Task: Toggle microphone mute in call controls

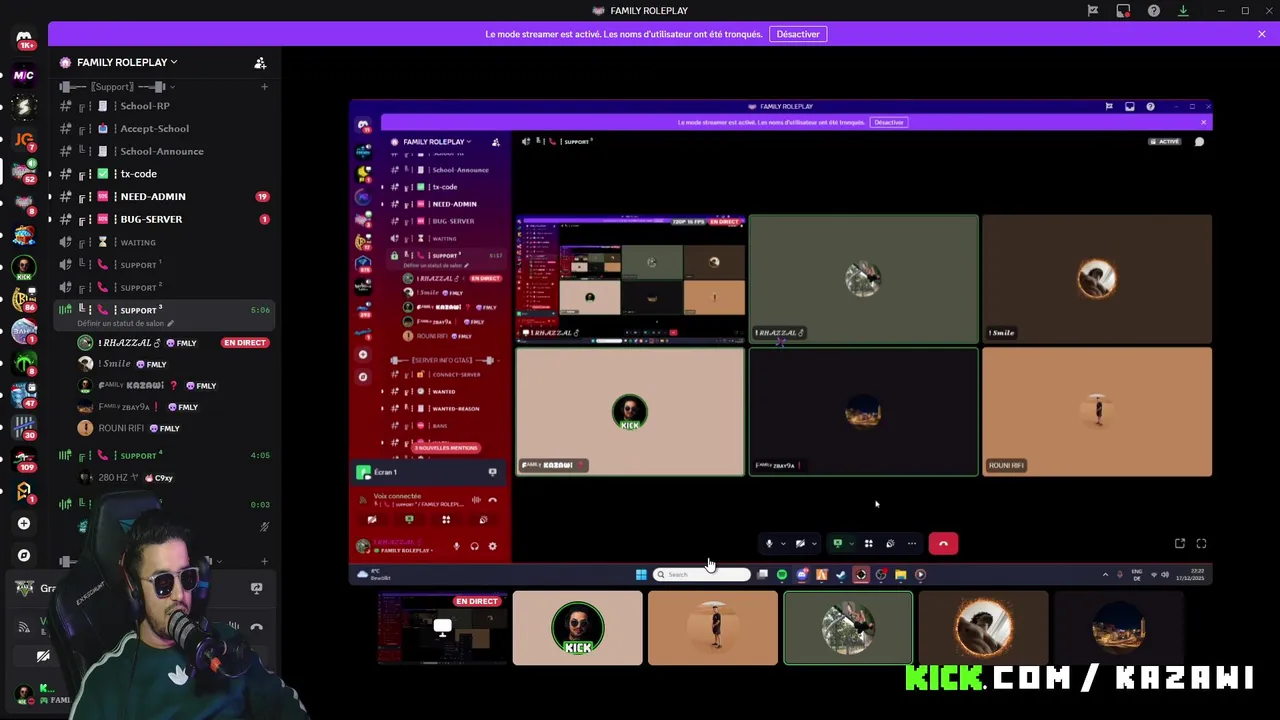Action: [769, 544]
